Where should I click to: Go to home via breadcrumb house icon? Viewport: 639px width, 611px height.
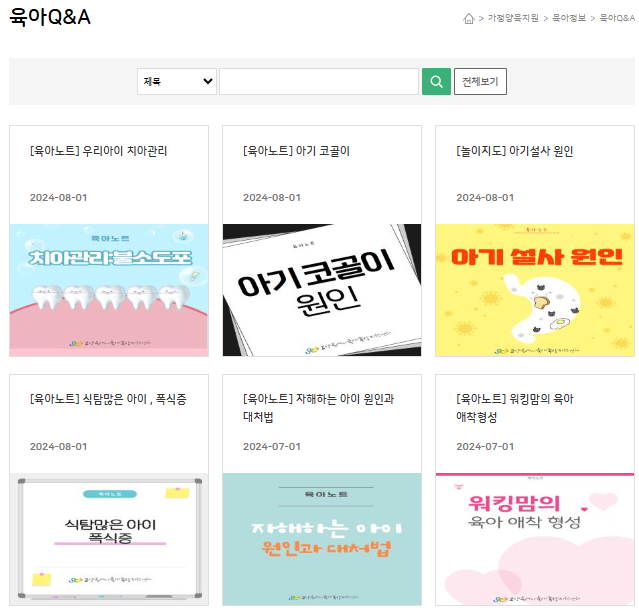pyautogui.click(x=469, y=18)
